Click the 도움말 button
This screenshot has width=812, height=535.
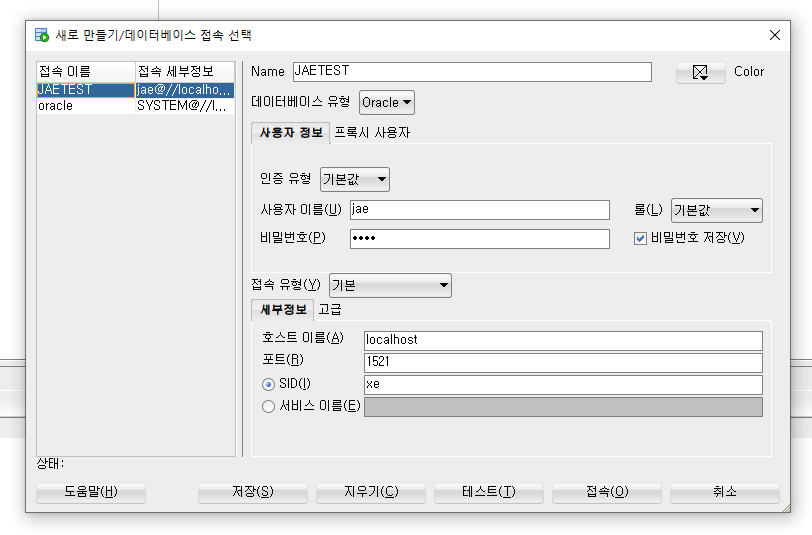[91, 492]
